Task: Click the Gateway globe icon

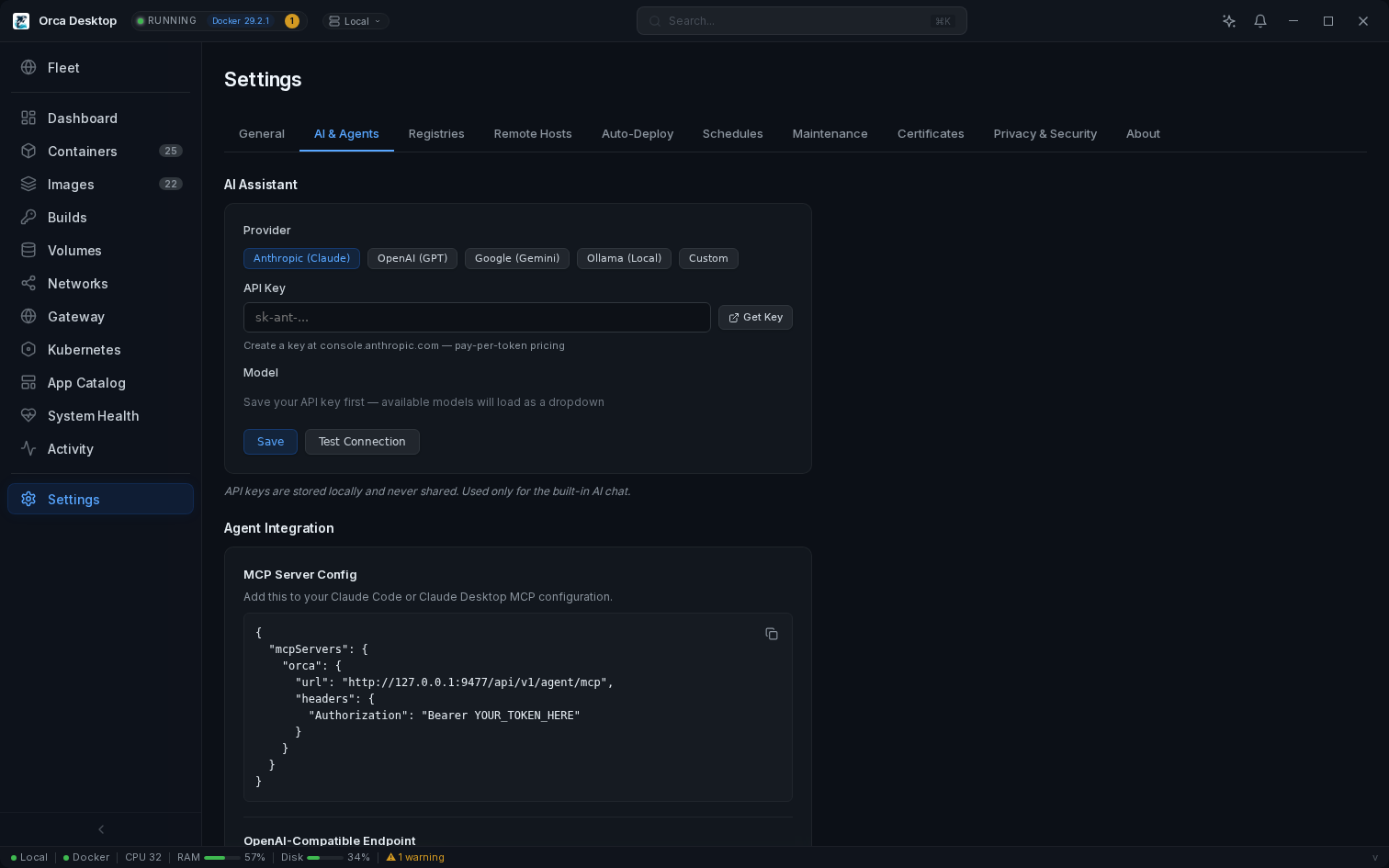Action: coord(28,316)
